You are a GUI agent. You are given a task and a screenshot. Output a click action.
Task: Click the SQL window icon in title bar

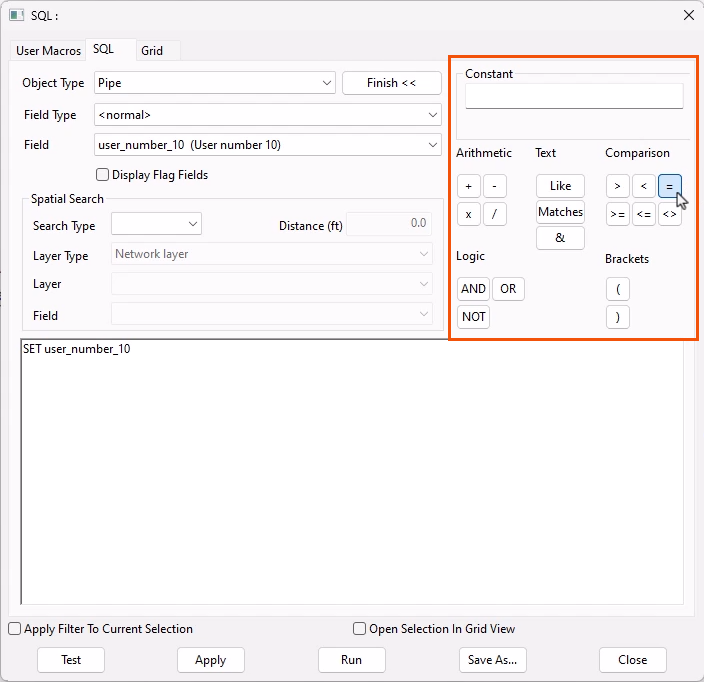pos(17,15)
